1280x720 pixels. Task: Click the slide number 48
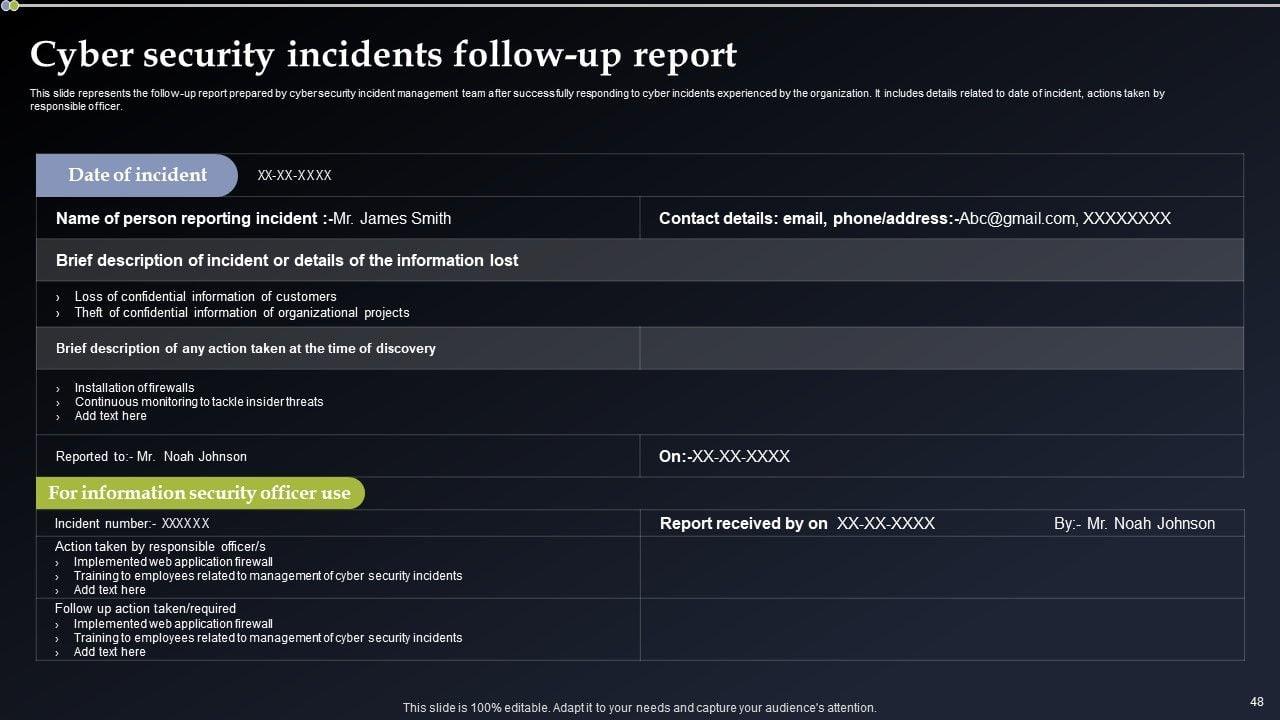point(1256,702)
